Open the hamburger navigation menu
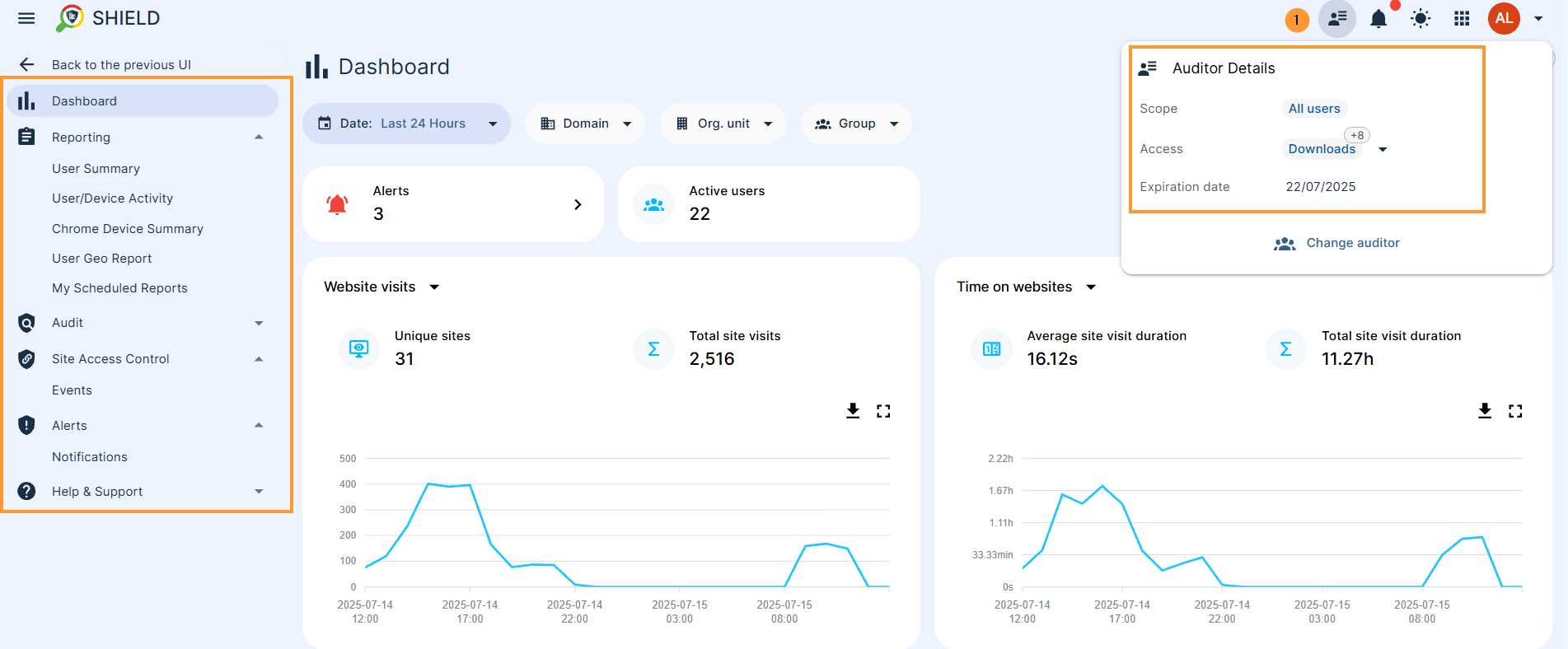Viewport: 1568px width, 649px height. click(x=26, y=18)
